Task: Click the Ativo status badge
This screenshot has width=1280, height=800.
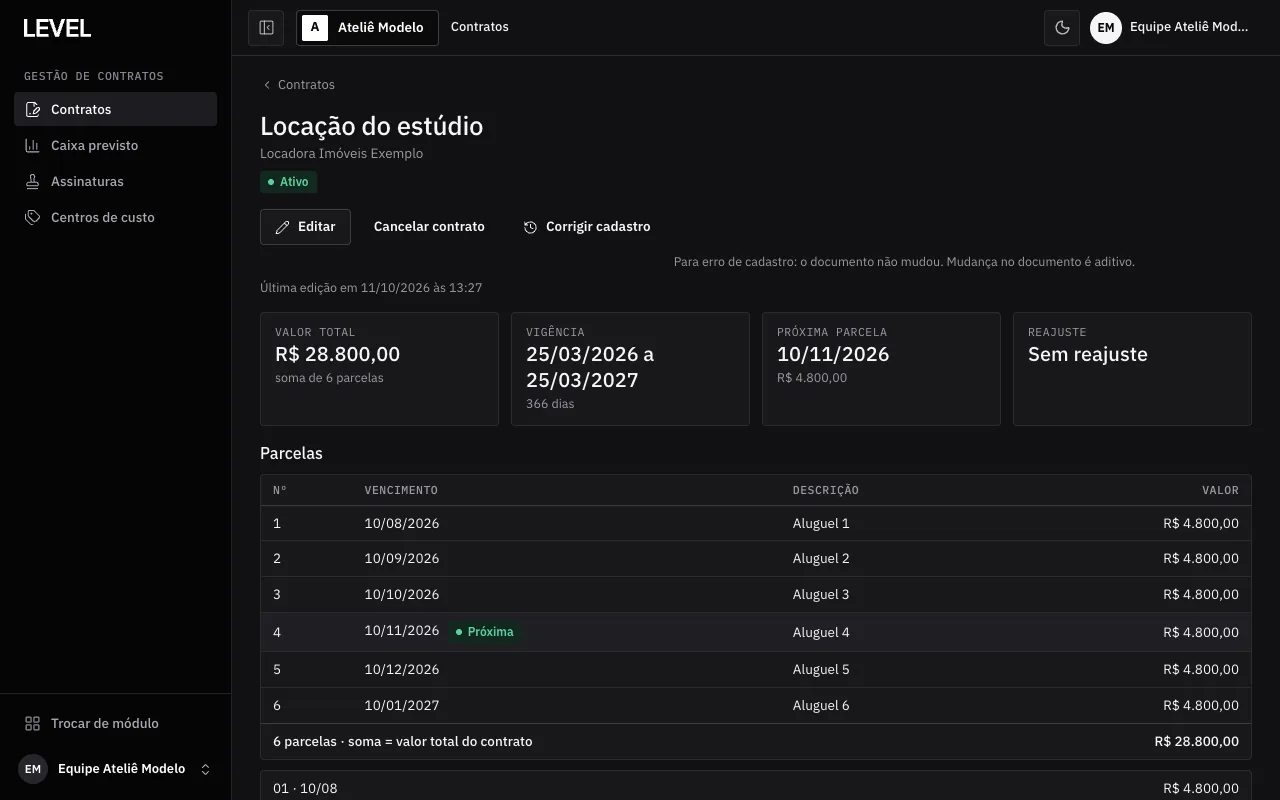Action: click(x=289, y=182)
